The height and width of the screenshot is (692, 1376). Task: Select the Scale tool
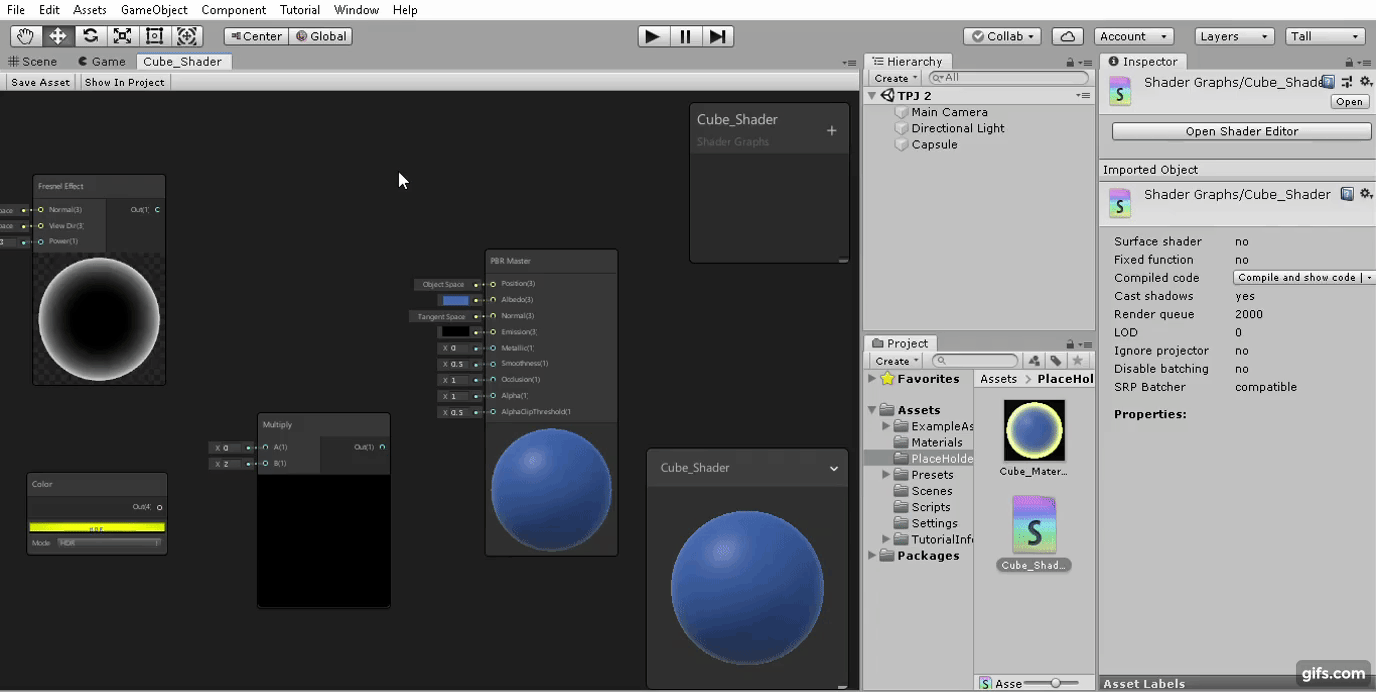click(122, 36)
